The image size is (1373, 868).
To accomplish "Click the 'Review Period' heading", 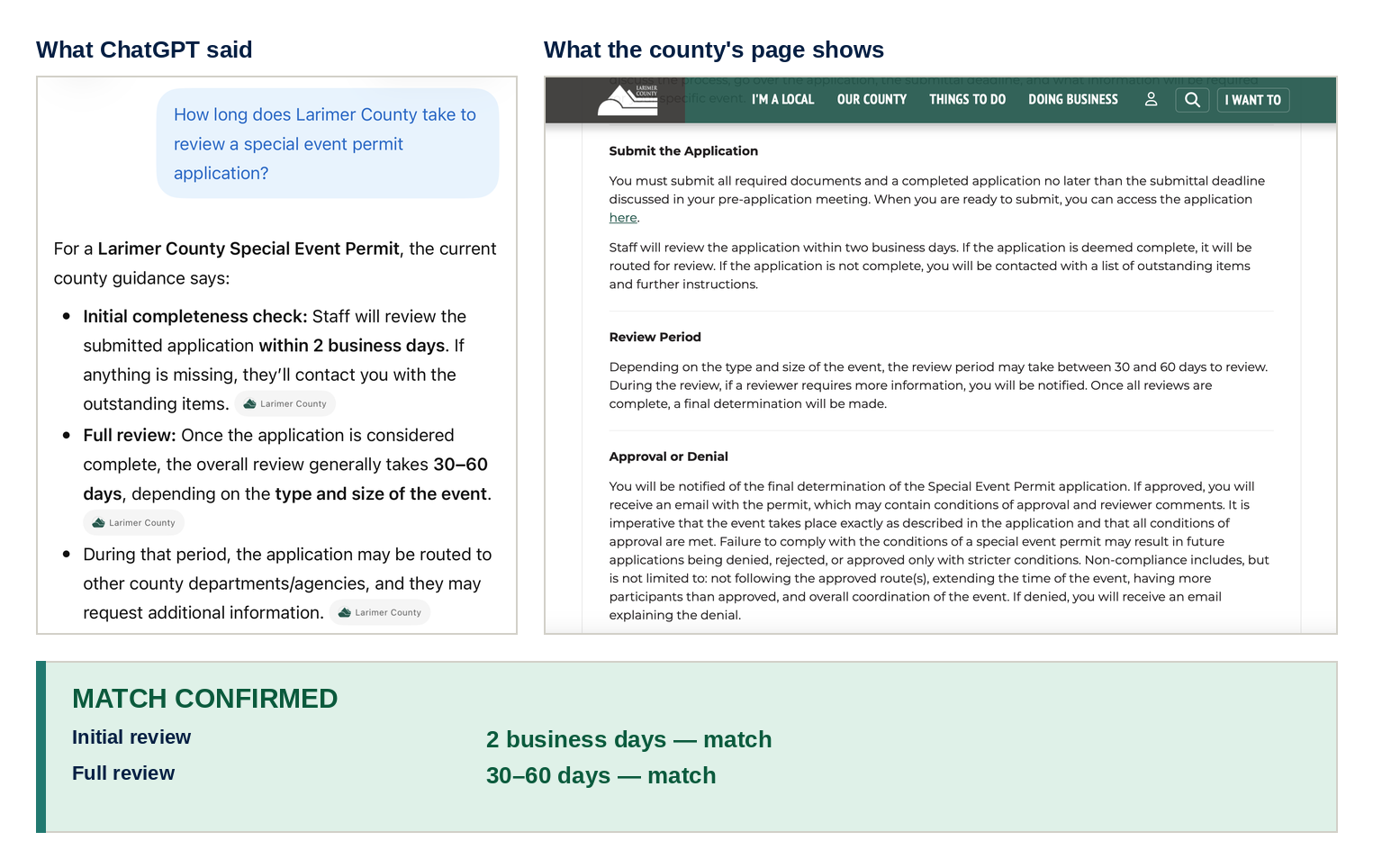I will click(655, 337).
